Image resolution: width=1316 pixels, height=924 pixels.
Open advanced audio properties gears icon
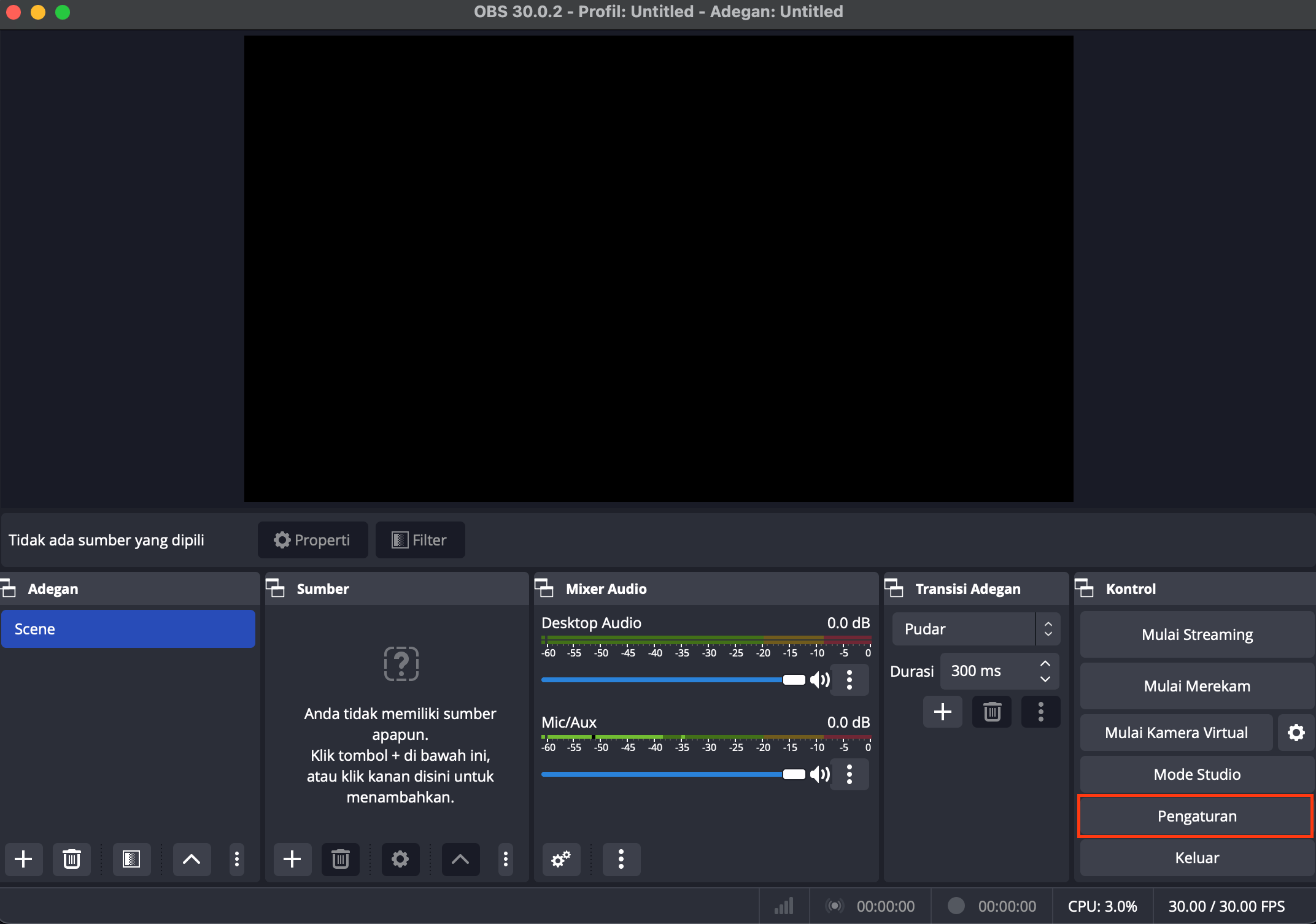(561, 859)
